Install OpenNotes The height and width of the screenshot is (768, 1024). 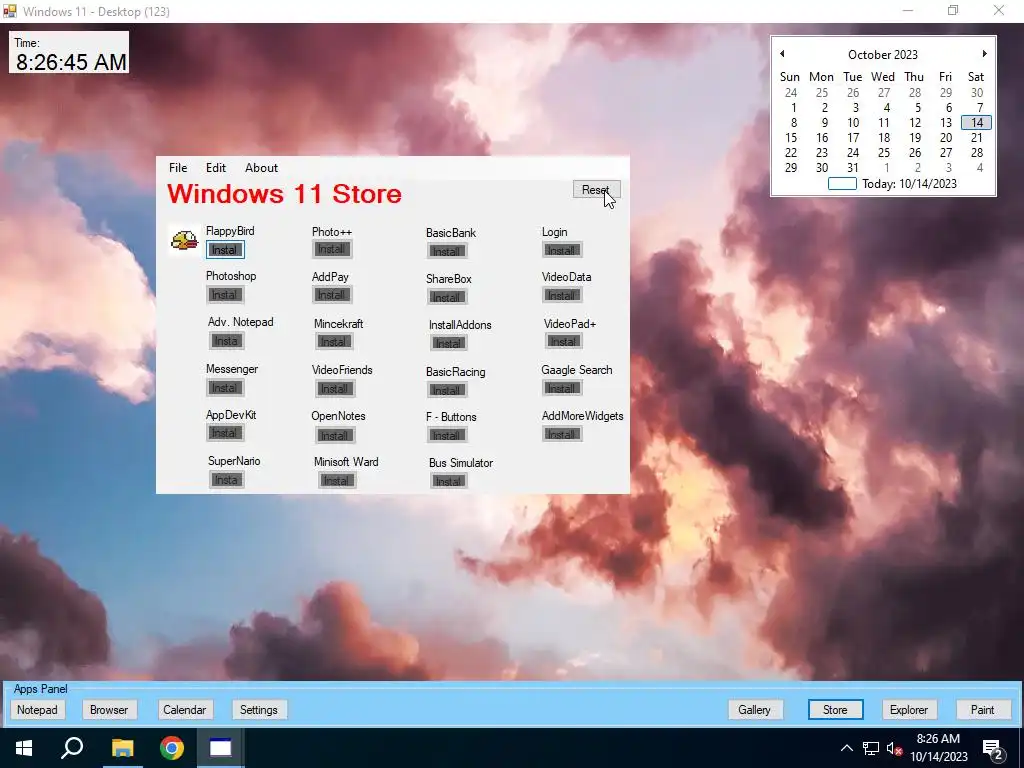[334, 436]
